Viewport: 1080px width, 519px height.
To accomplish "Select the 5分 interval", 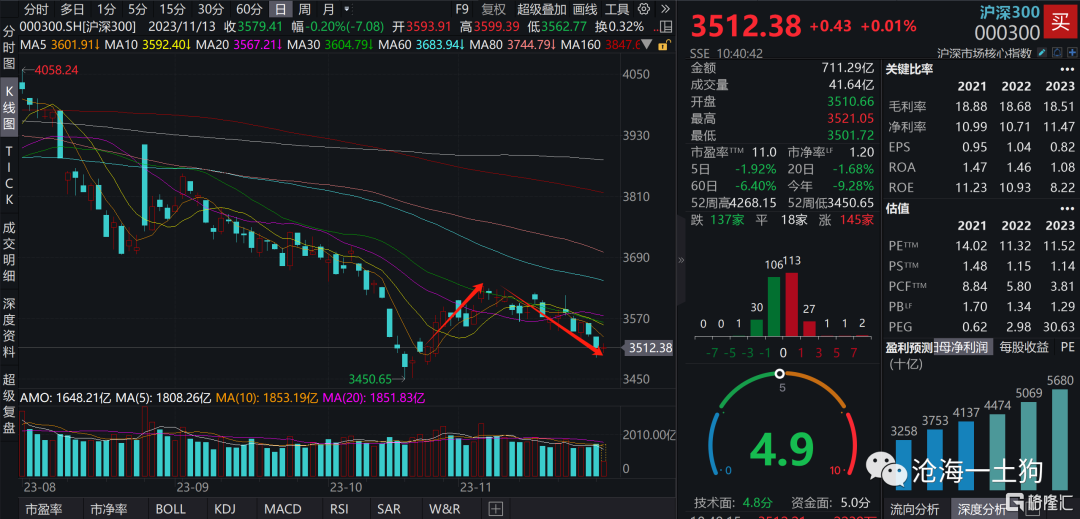I will point(137,10).
